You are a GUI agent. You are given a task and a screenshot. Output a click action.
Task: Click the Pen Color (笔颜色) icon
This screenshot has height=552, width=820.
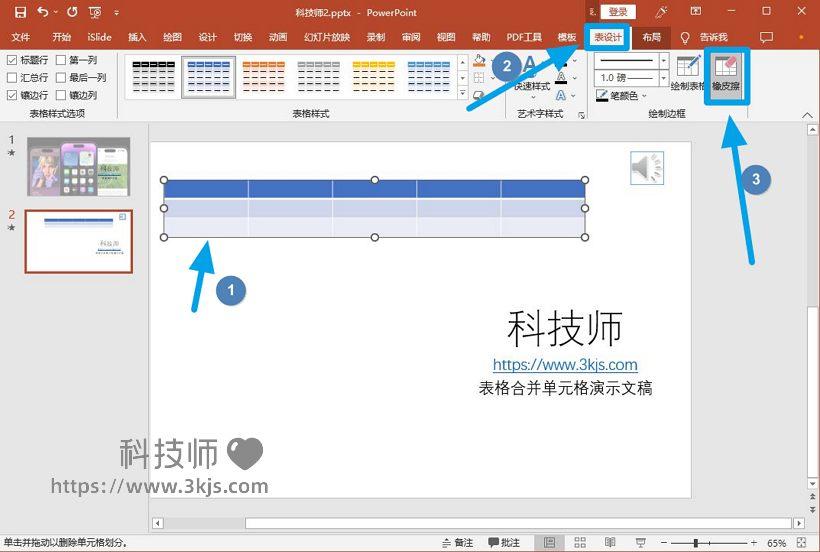(602, 95)
